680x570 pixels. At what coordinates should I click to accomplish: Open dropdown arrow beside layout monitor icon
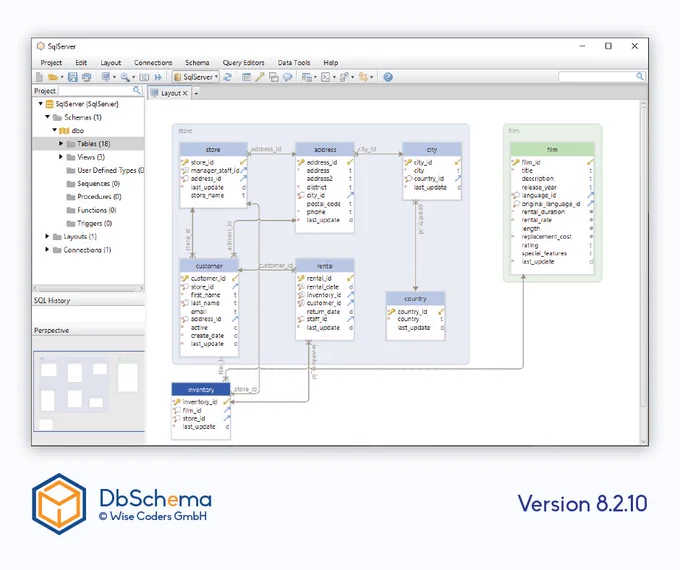pyautogui.click(x=114, y=77)
